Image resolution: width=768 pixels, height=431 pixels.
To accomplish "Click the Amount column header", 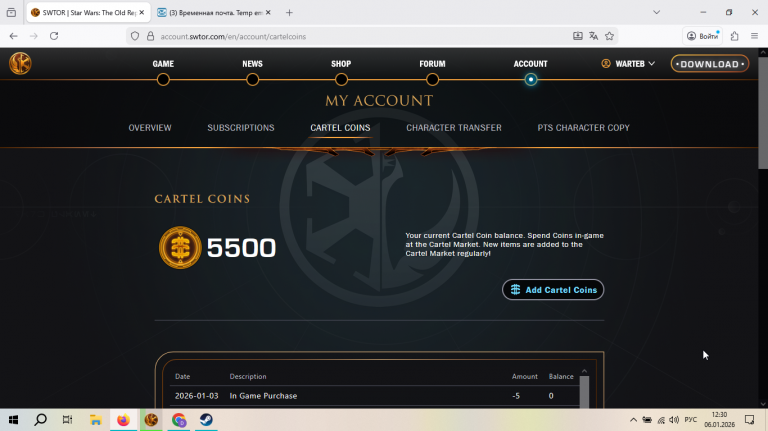I will tap(525, 377).
